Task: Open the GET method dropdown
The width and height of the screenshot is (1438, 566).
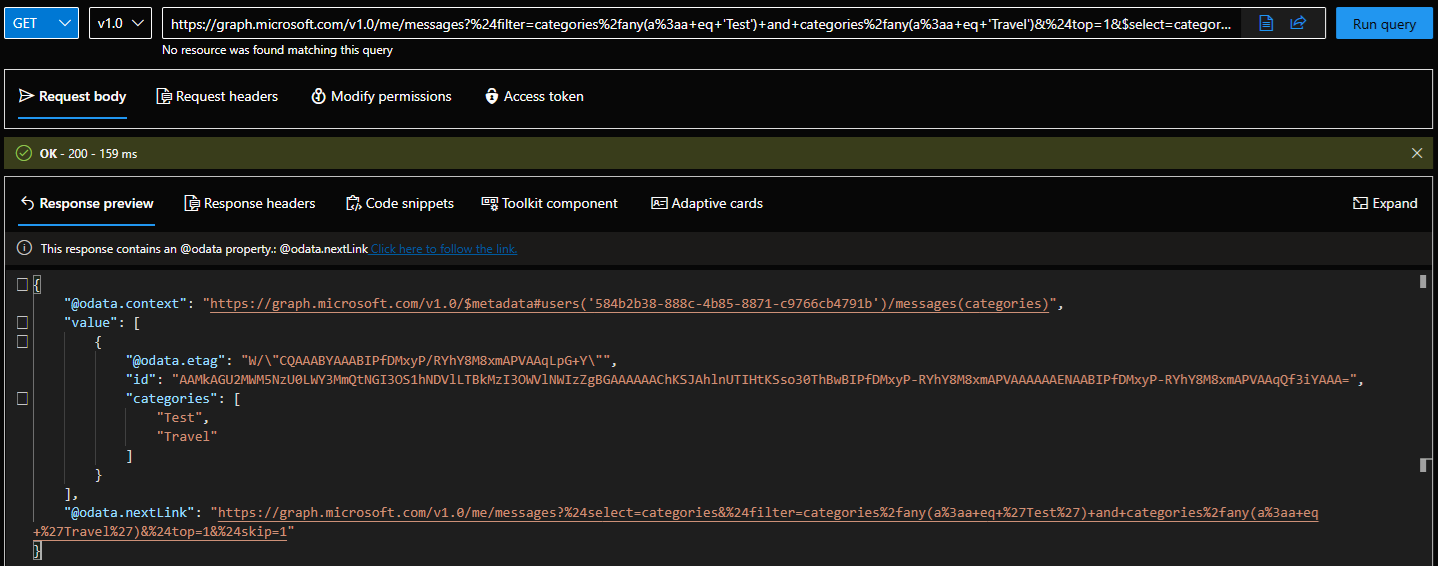Action: (x=41, y=23)
